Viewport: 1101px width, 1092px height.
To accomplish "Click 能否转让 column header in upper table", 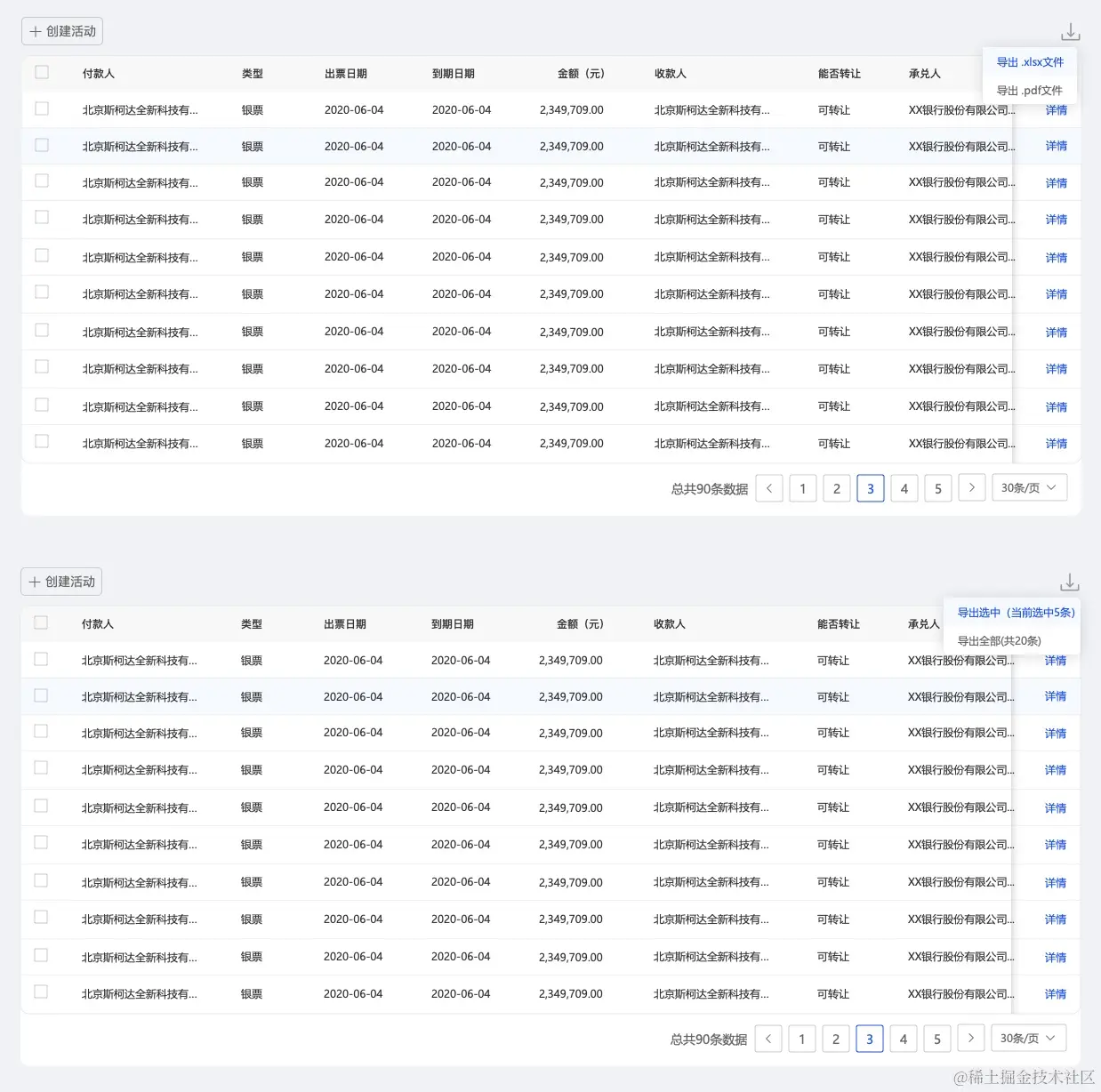I will coord(840,74).
